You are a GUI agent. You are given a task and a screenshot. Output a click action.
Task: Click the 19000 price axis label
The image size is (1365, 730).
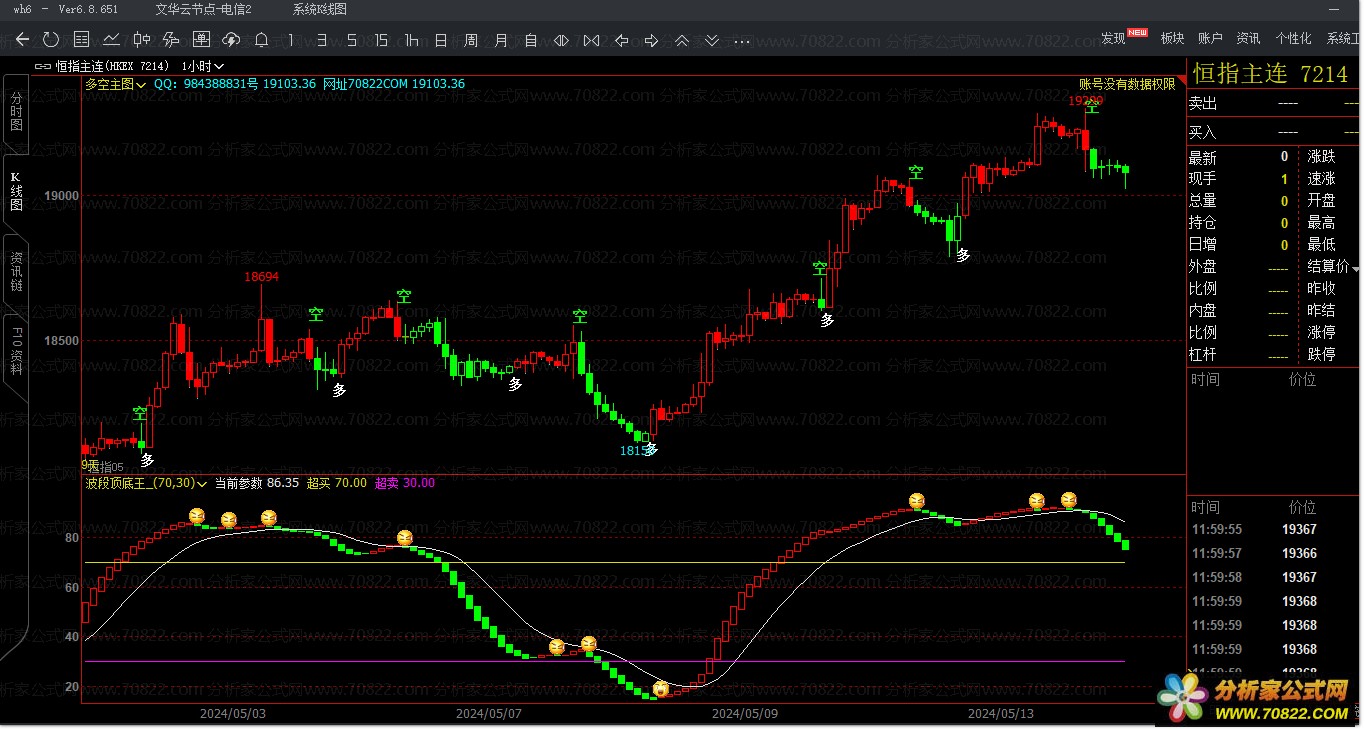click(x=61, y=196)
